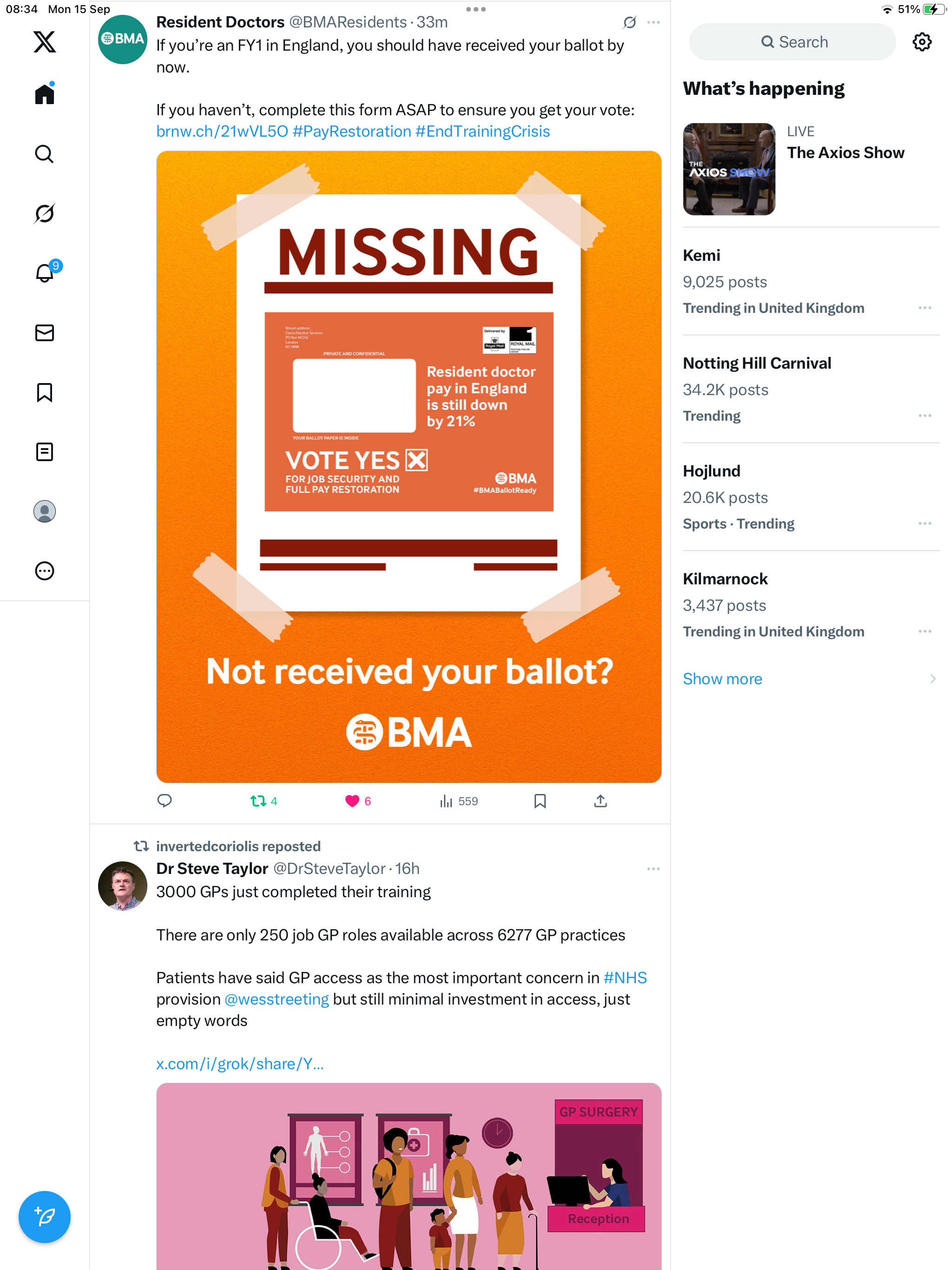Open the Notifications bell
Screen dimensions: 952x1270
pyautogui.click(x=44, y=273)
